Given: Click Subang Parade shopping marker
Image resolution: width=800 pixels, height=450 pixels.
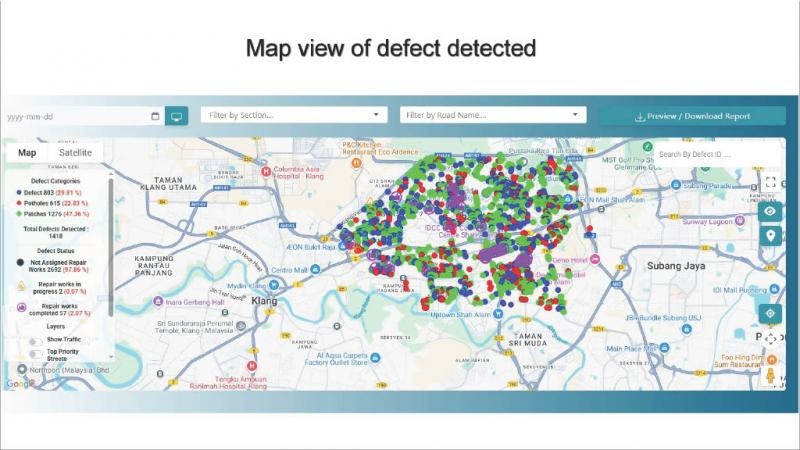Looking at the screenshot, I should [x=676, y=185].
